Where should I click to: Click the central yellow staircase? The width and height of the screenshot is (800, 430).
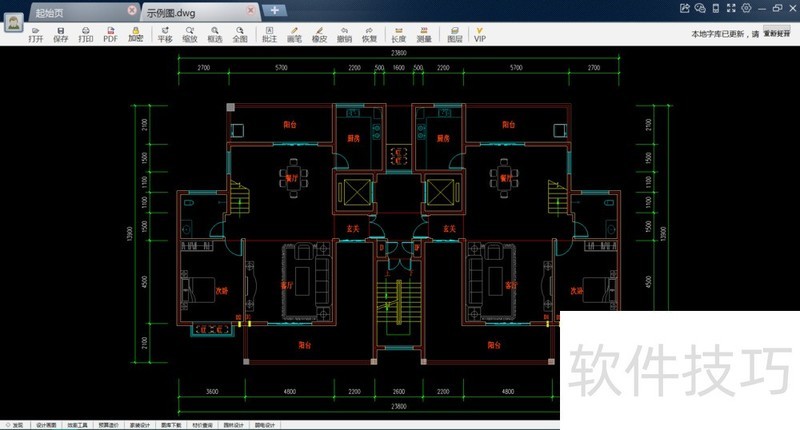(398, 301)
